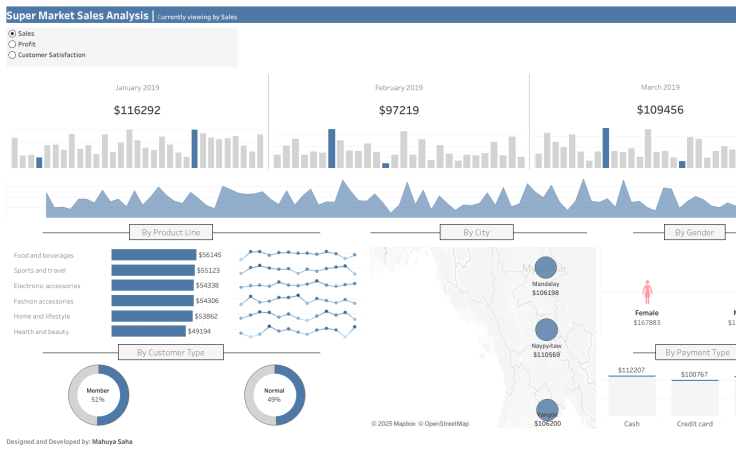
Task: Click the Naypyitaw city circle on map
Action: pos(546,330)
